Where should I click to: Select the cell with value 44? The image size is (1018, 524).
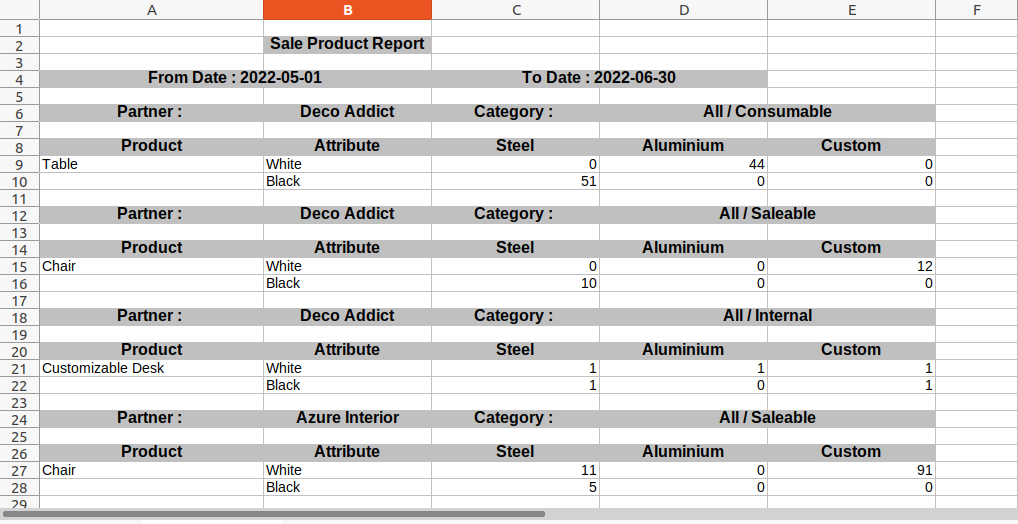684,164
